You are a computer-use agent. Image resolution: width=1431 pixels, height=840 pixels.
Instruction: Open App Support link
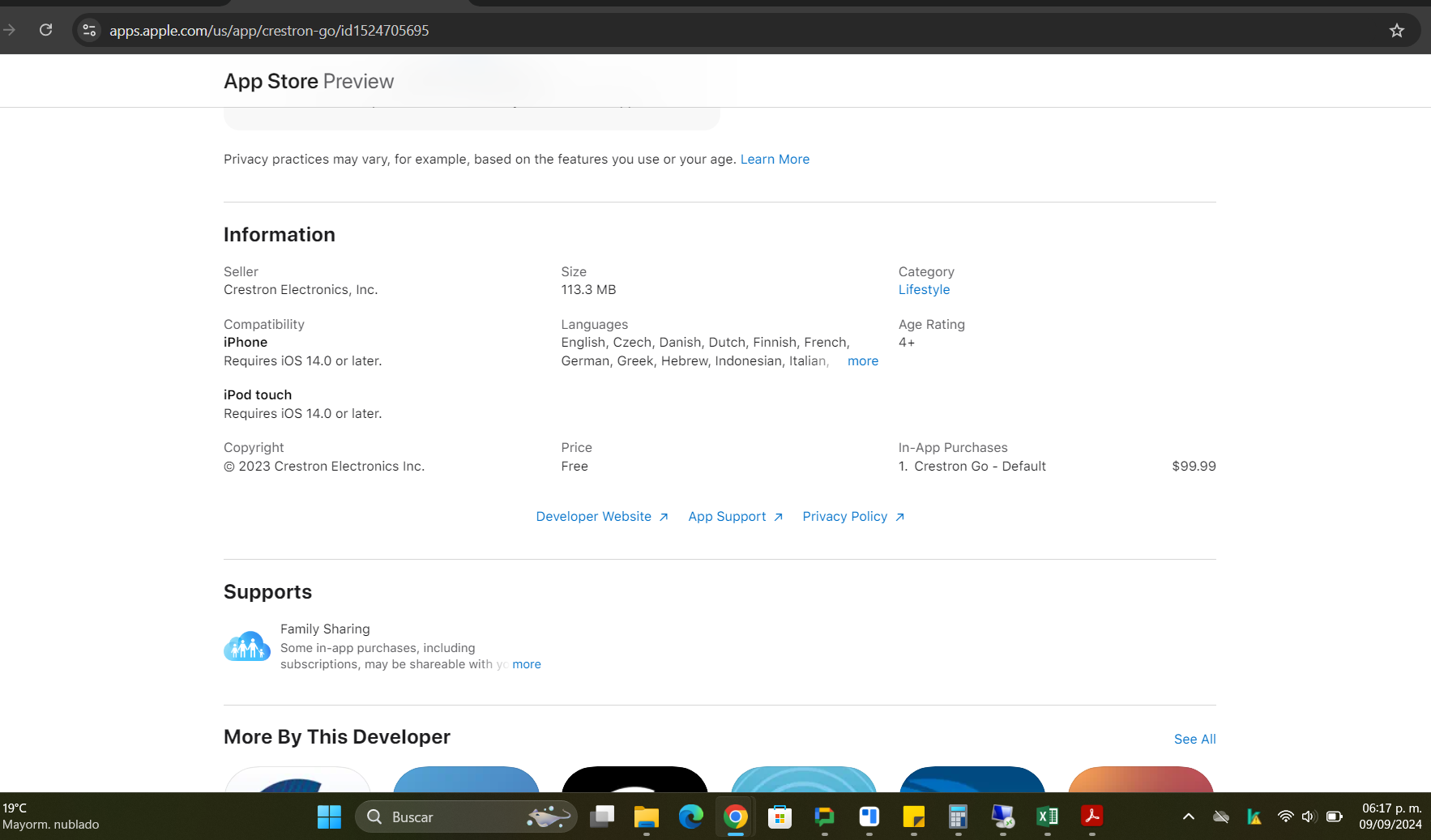tap(736, 517)
